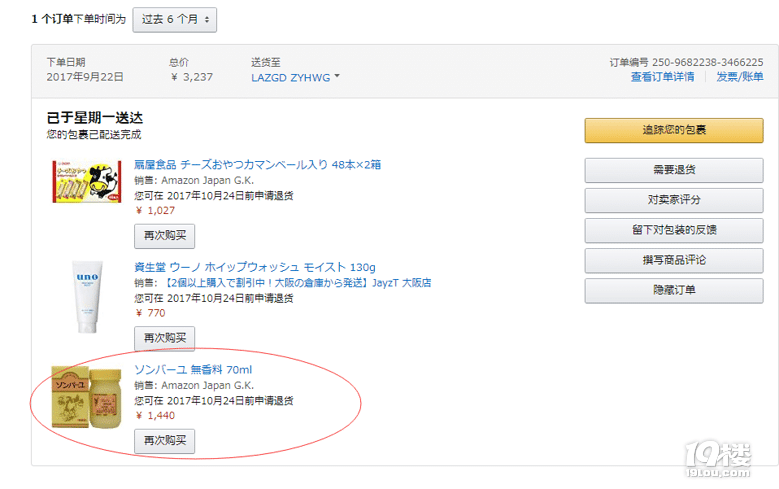The height and width of the screenshot is (489, 779).
Task: Open the cheese snack product thumbnail
Action: [x=87, y=181]
